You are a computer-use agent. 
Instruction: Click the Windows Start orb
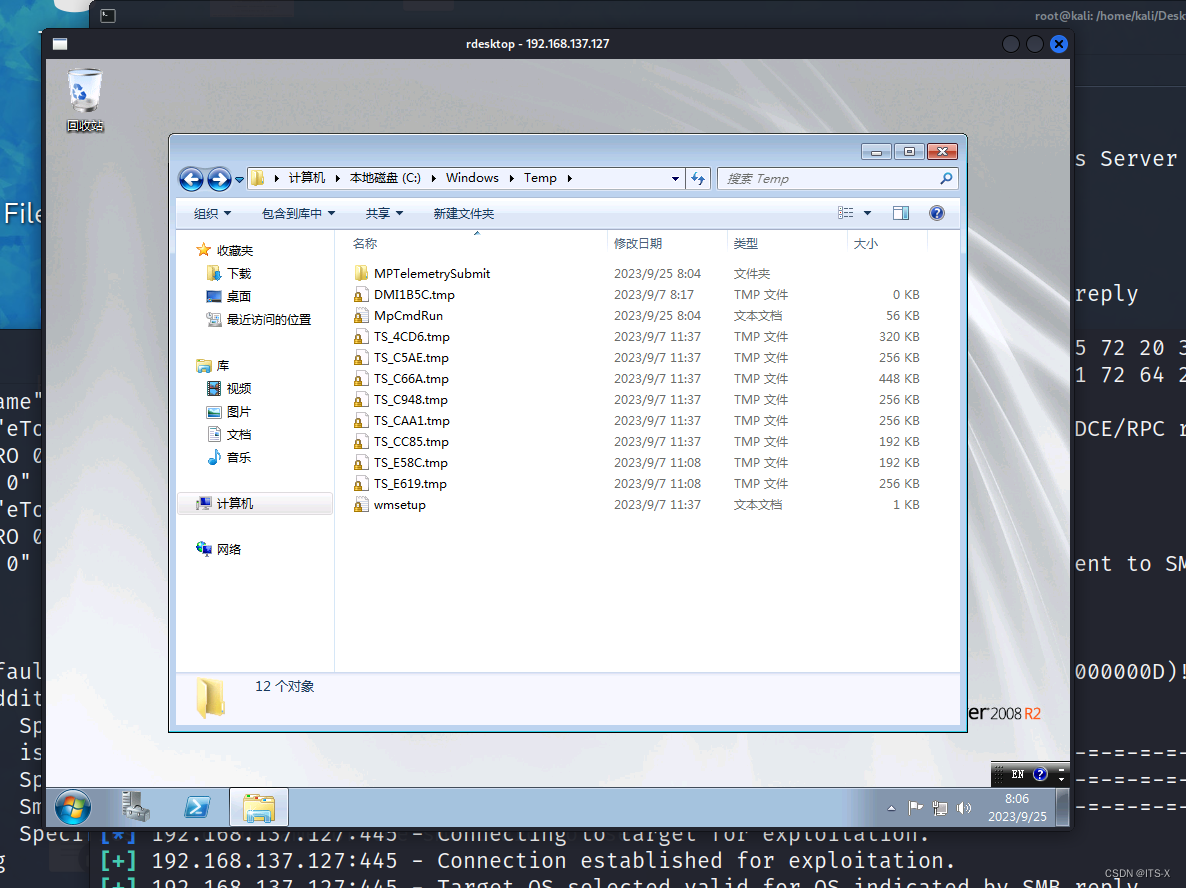point(72,807)
